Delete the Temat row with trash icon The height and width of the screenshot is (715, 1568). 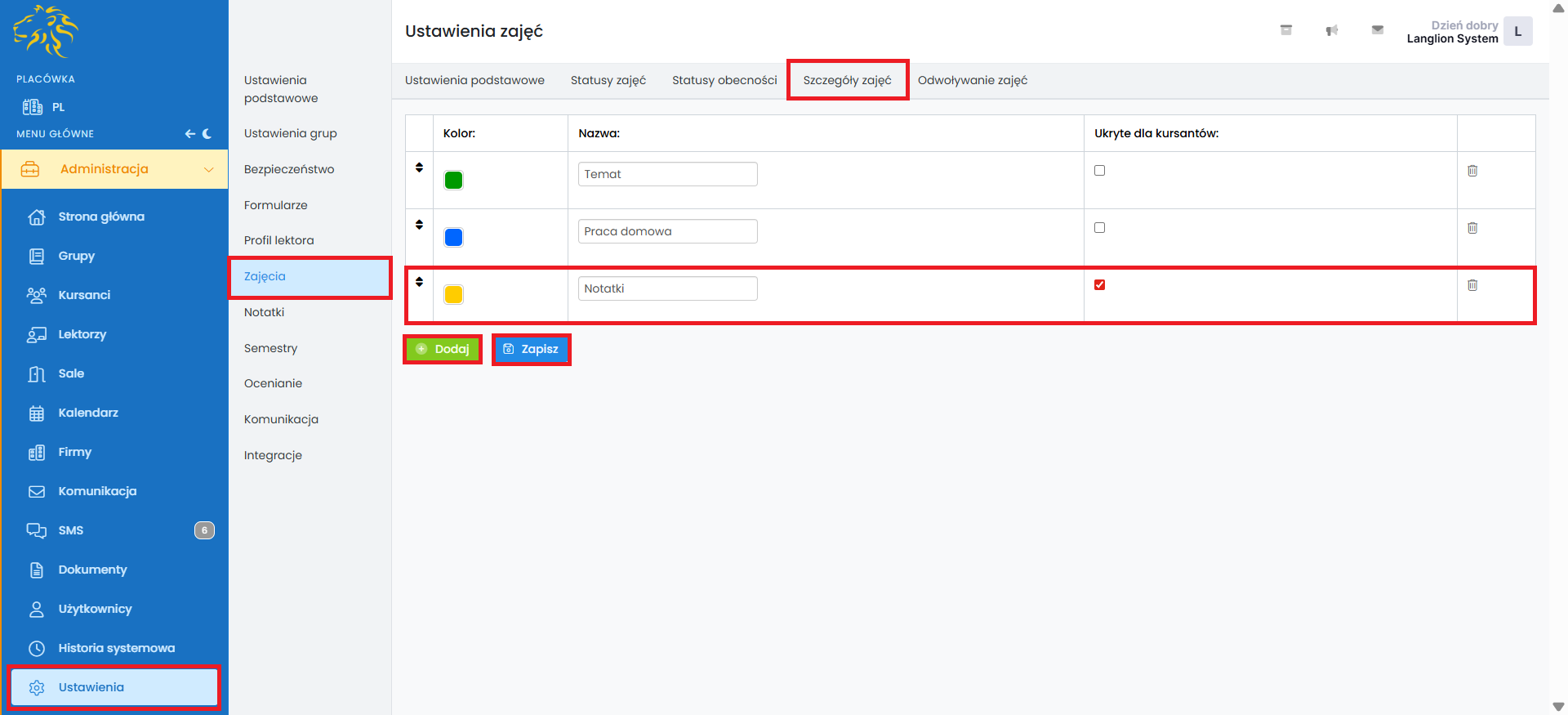(1472, 171)
